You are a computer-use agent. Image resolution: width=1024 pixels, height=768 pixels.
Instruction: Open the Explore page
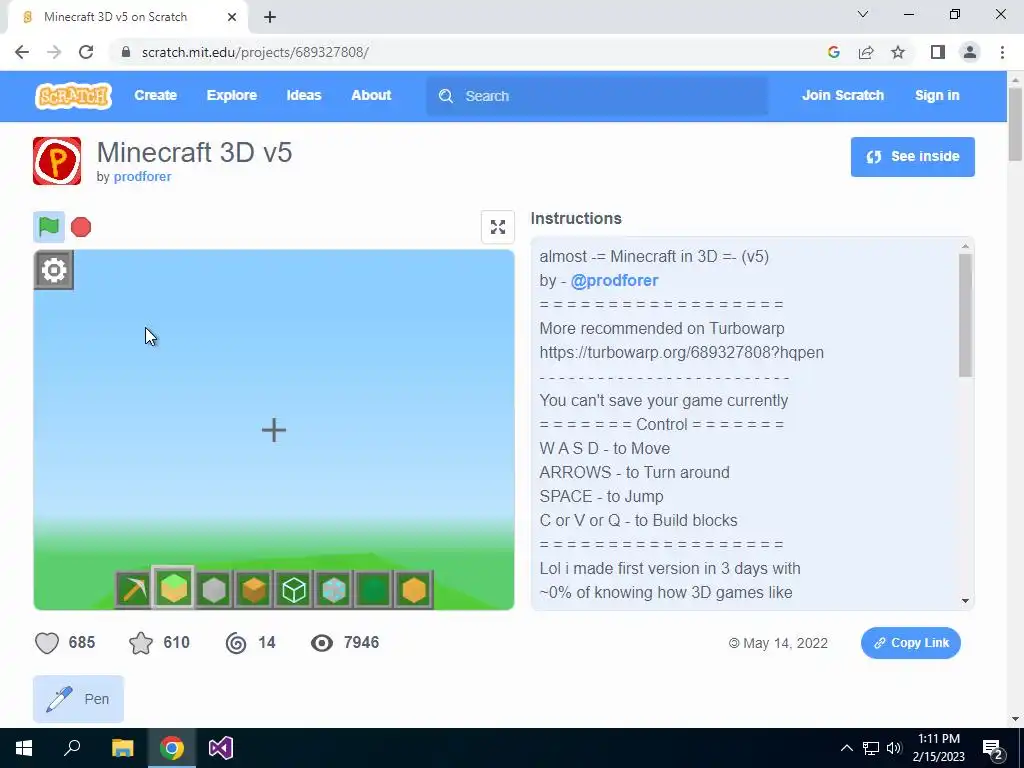click(232, 95)
